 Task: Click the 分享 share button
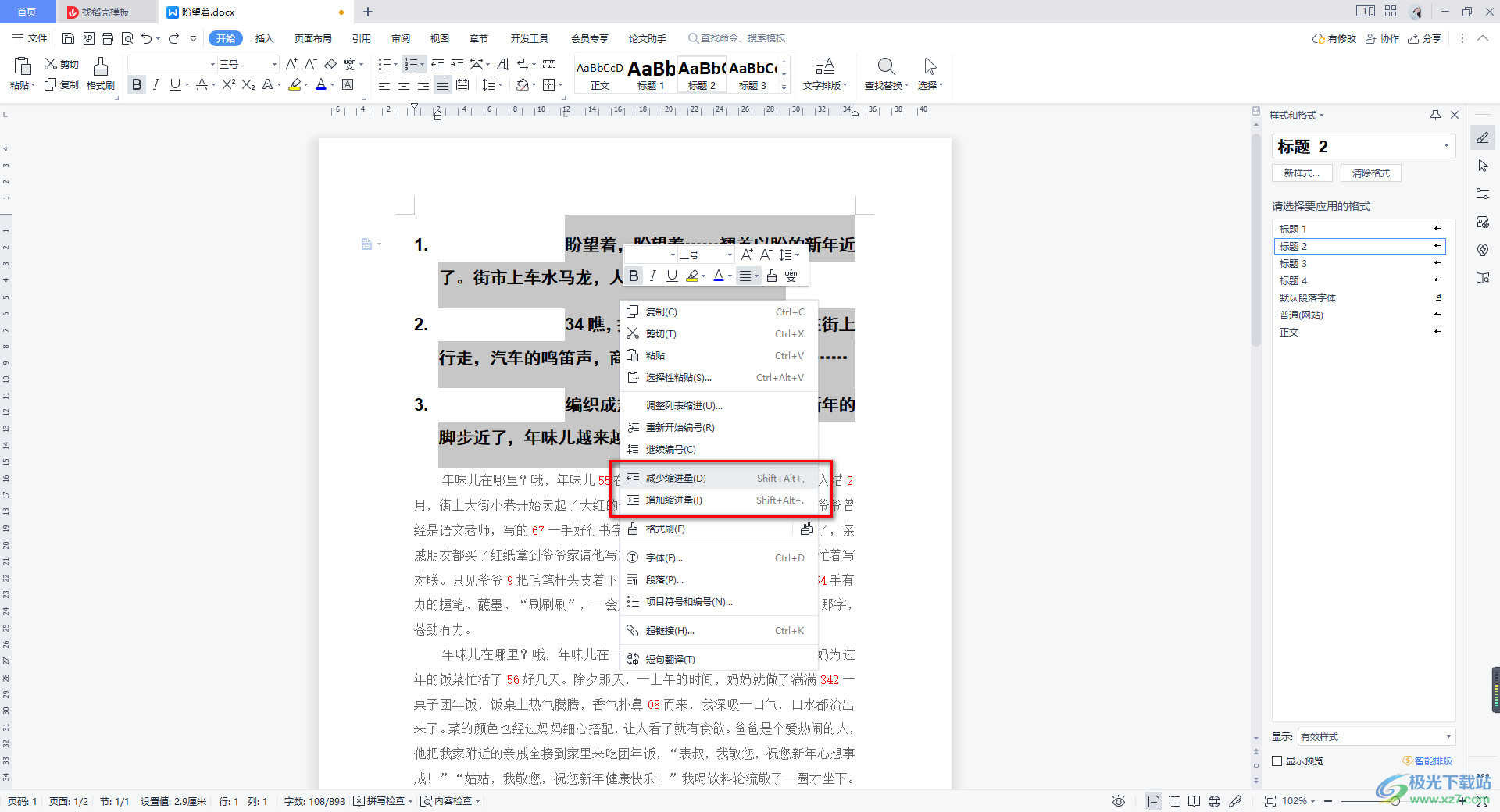pyautogui.click(x=1425, y=38)
